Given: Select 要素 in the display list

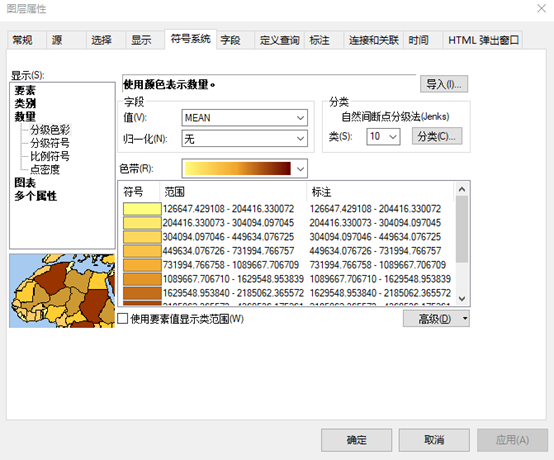Looking at the screenshot, I should pos(25,90).
